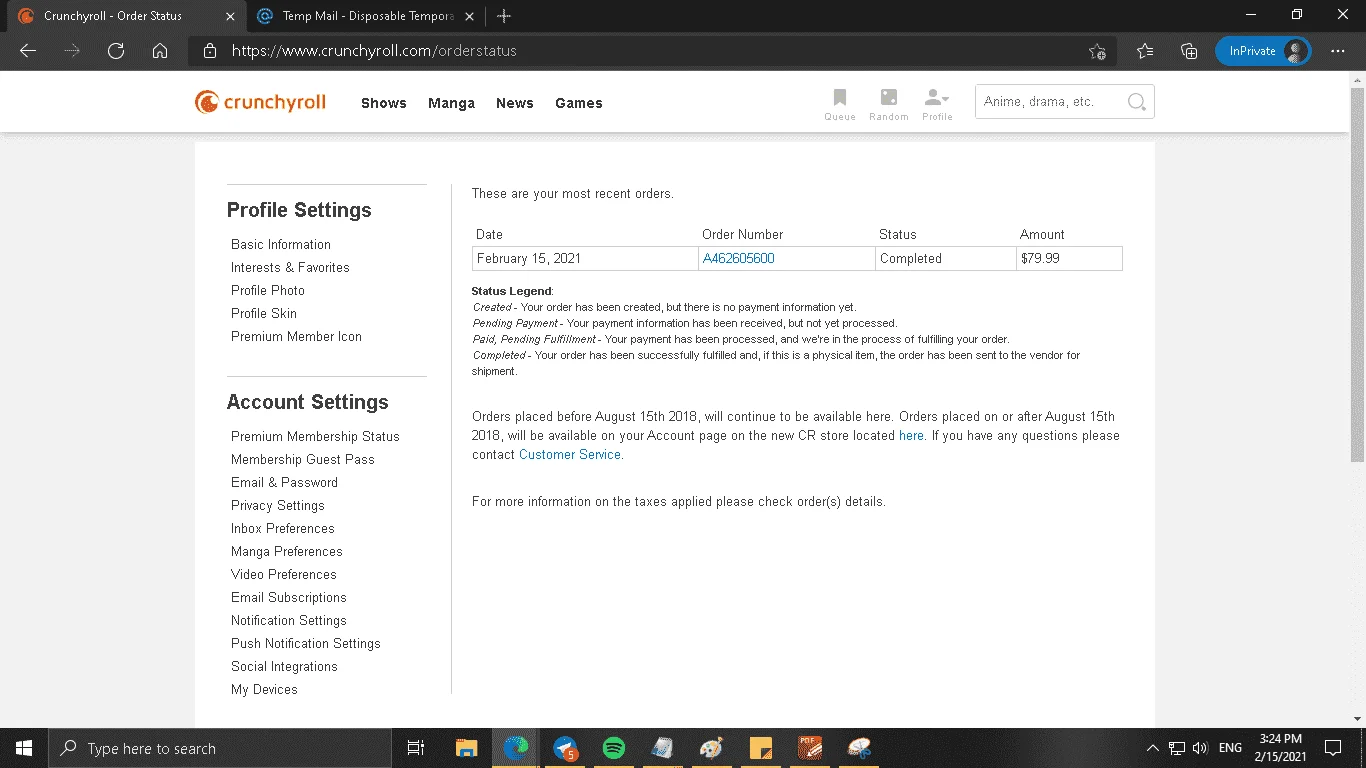The height and width of the screenshot is (768, 1366).
Task: Open File Explorer from the taskbar
Action: pos(466,748)
